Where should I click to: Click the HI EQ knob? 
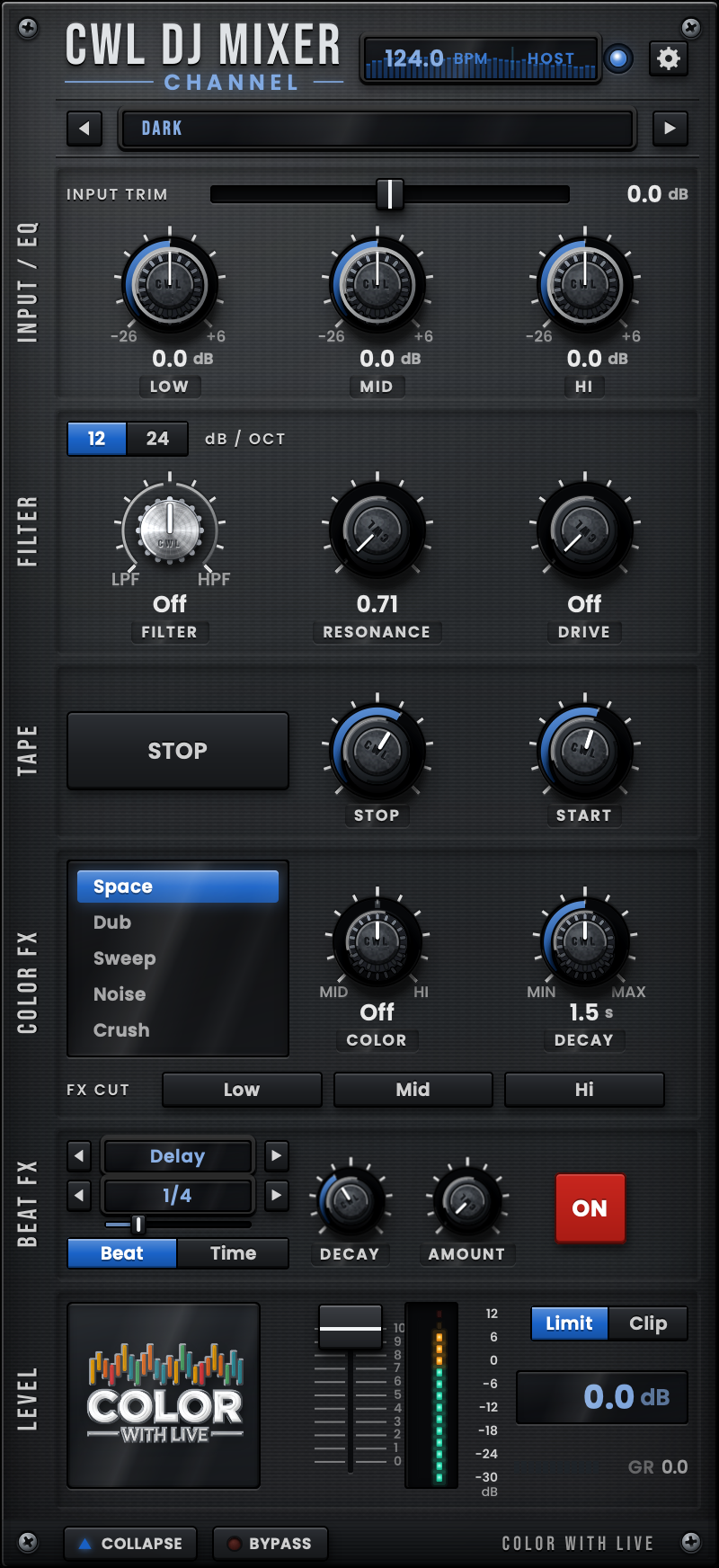584,284
